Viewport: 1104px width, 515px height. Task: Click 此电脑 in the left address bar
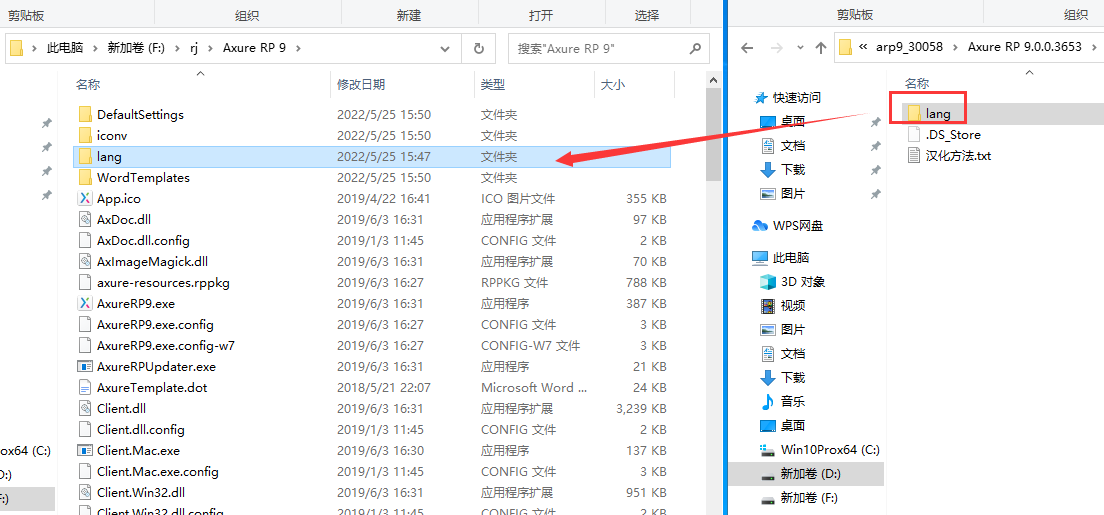(x=65, y=49)
